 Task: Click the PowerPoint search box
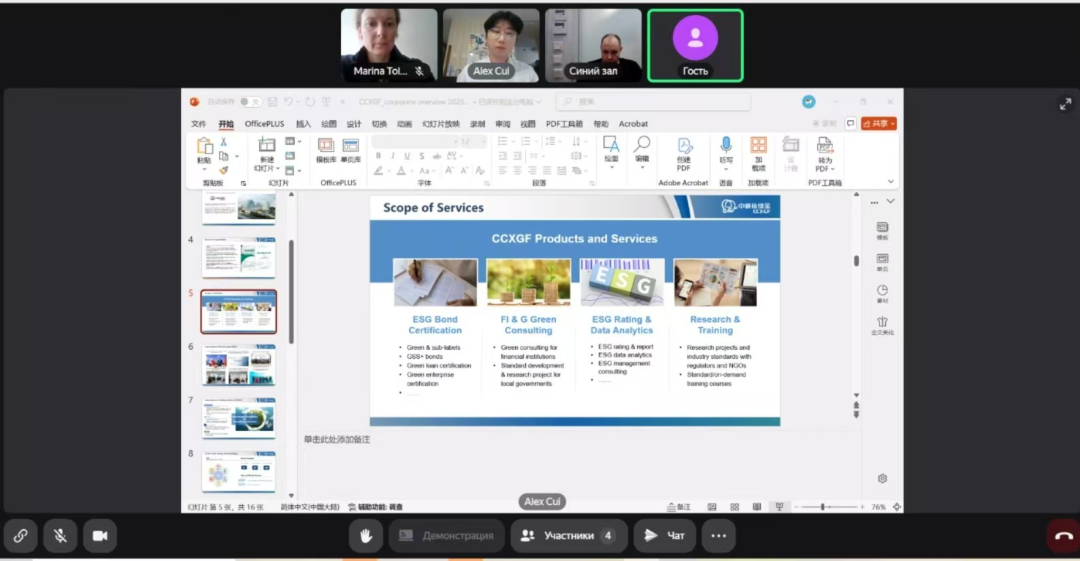click(653, 101)
